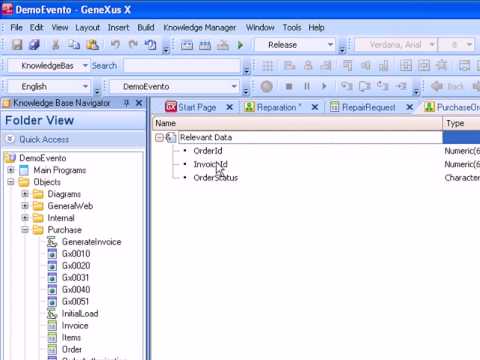Click the Copy icon in the toolbar
The width and height of the screenshot is (480, 360).
point(74,45)
